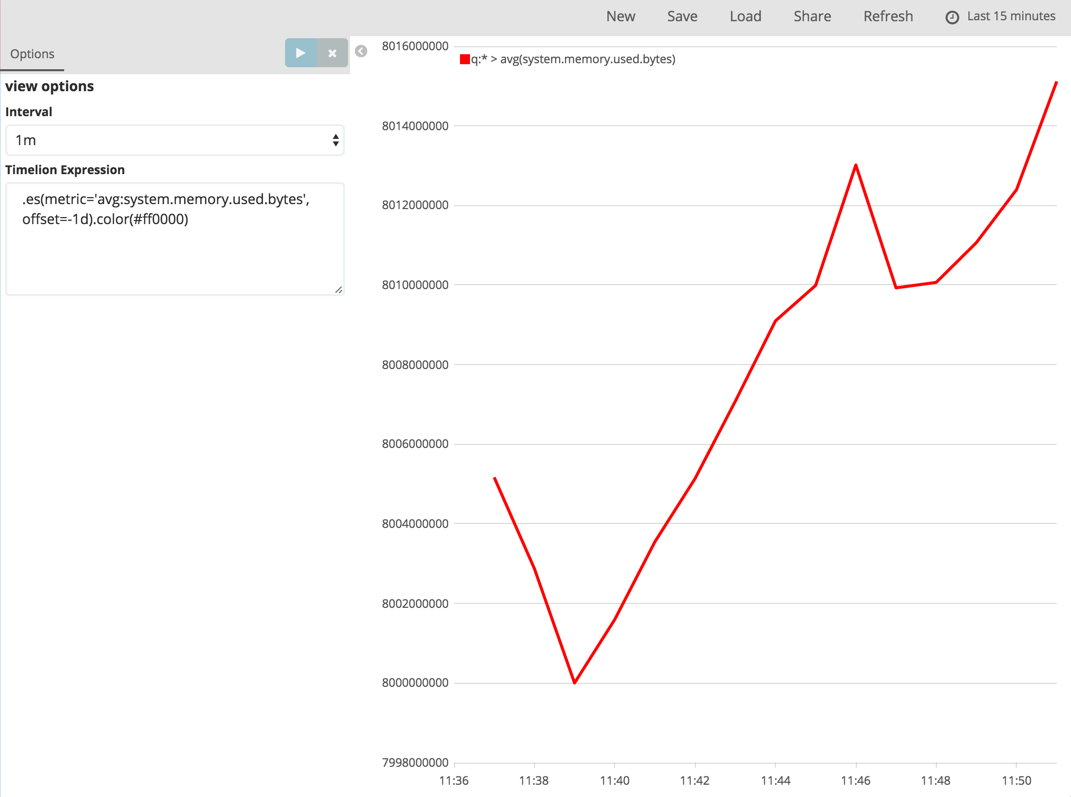Discard changes with the X button
Viewport: 1071px width, 797px height.
332,53
